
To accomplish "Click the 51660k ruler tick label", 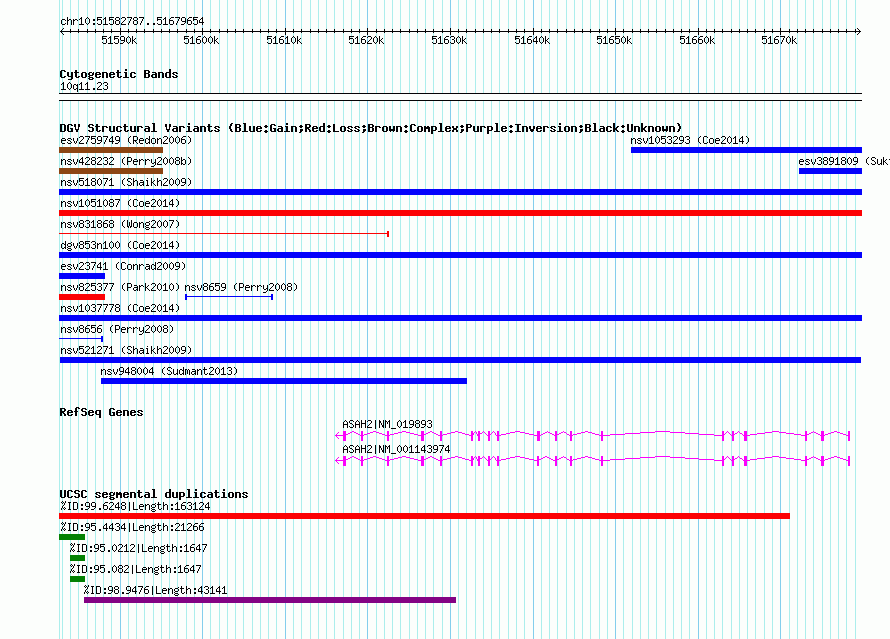I will pyautogui.click(x=697, y=40).
